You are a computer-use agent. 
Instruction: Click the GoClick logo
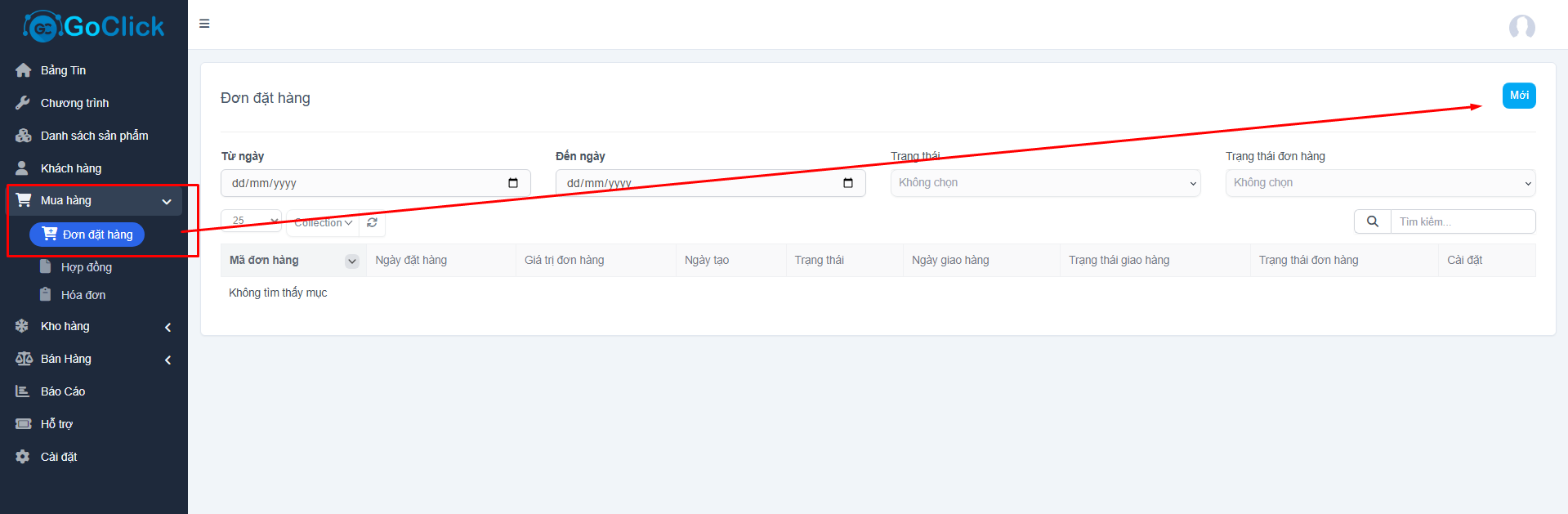(x=94, y=26)
